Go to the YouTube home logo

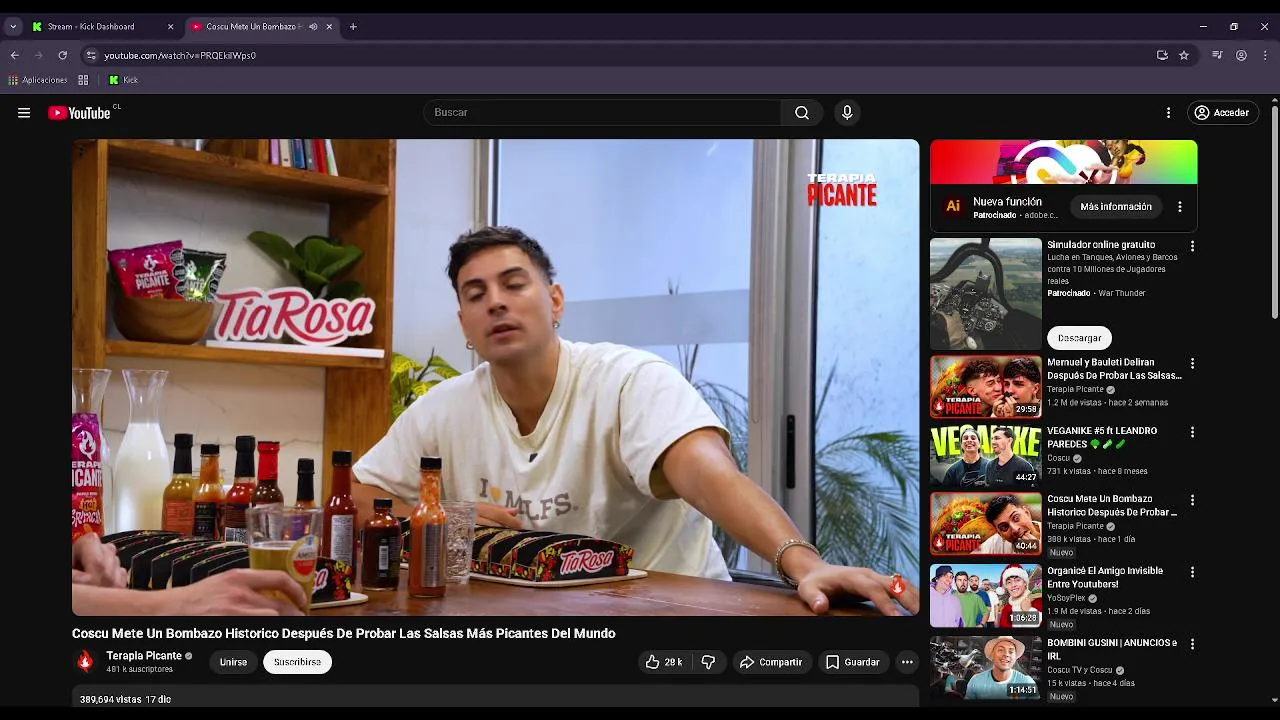tap(80, 113)
